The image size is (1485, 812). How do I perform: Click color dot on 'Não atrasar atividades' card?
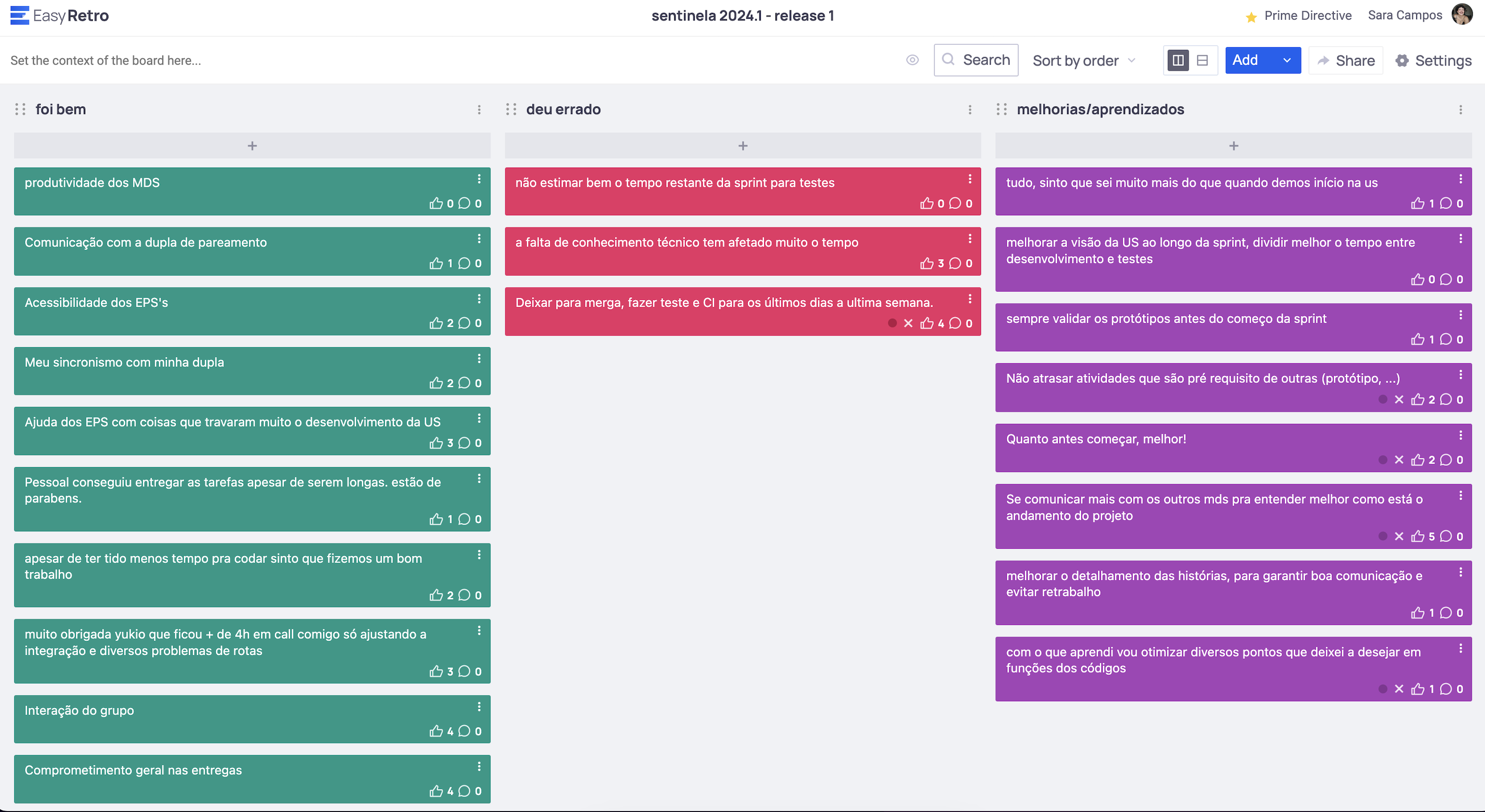tap(1382, 399)
